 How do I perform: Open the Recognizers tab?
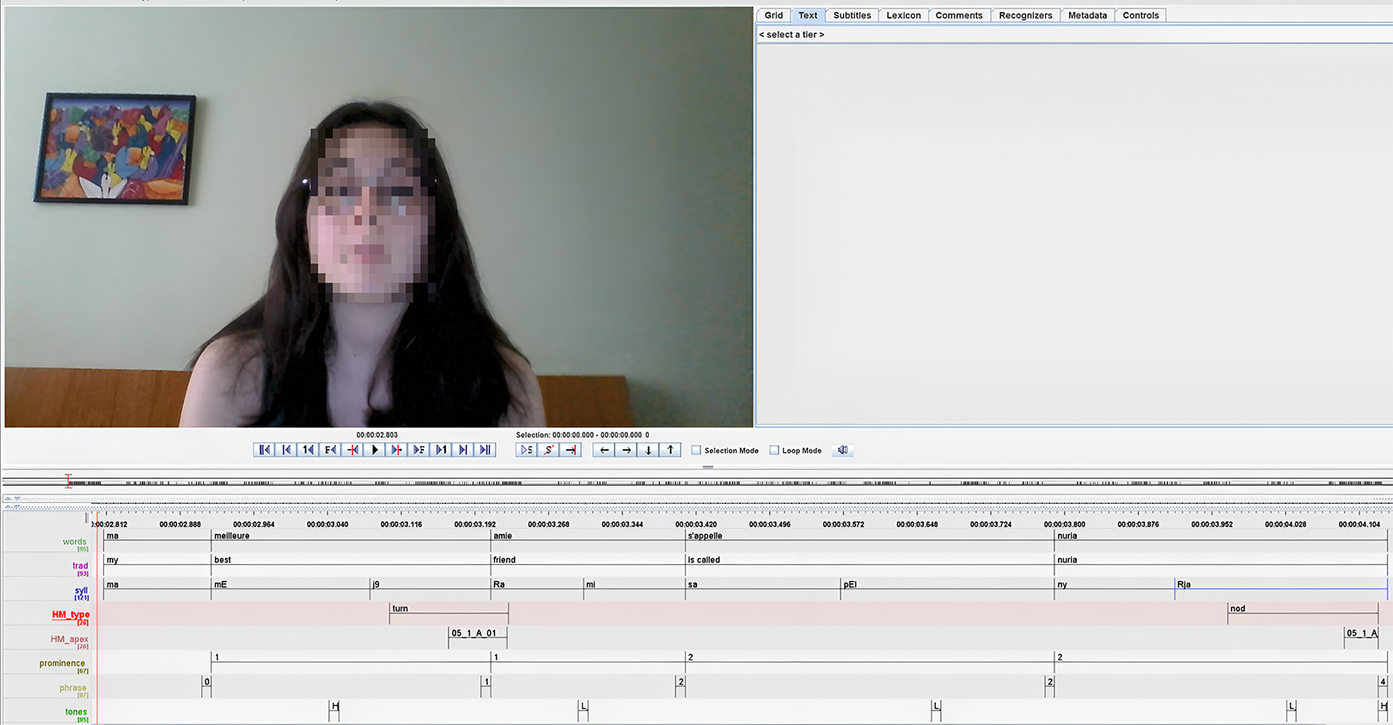pos(1025,15)
